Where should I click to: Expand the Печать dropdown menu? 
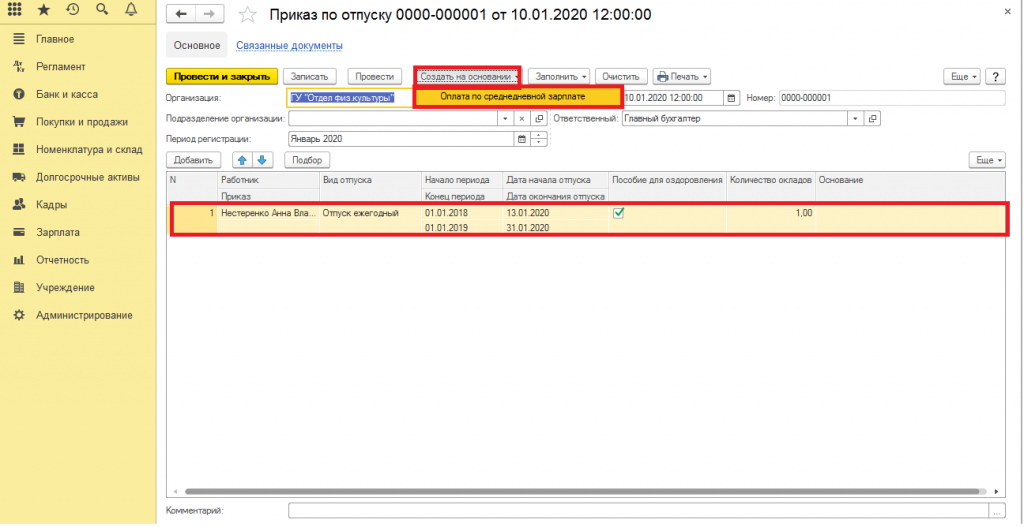tap(681, 76)
